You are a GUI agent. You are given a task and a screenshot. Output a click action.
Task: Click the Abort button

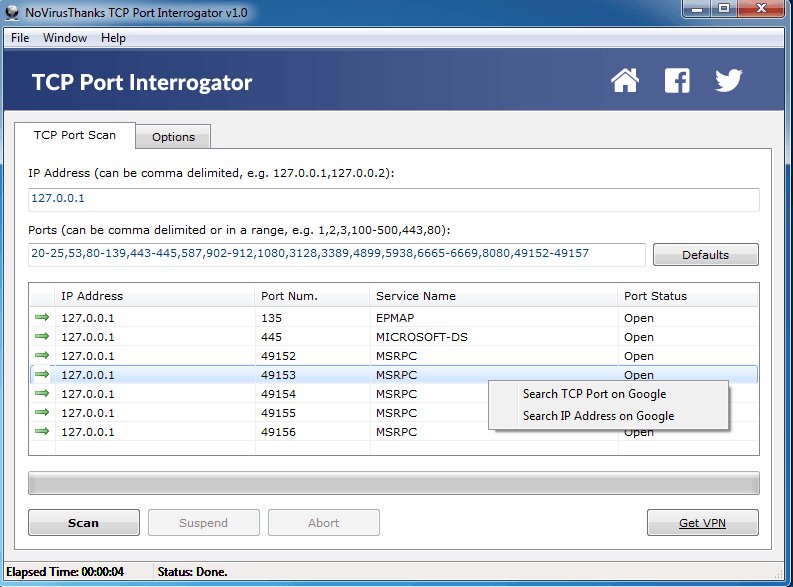pos(324,522)
